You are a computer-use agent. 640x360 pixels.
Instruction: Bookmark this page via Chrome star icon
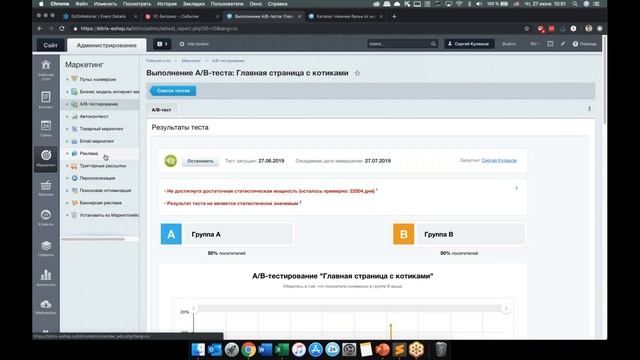[527, 29]
